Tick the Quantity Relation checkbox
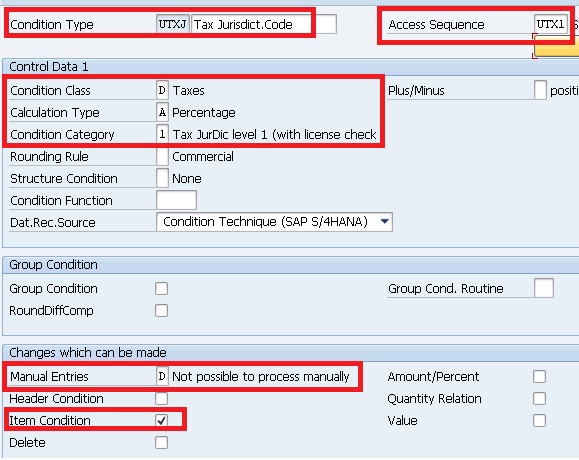This screenshot has width=579, height=460. (539, 398)
